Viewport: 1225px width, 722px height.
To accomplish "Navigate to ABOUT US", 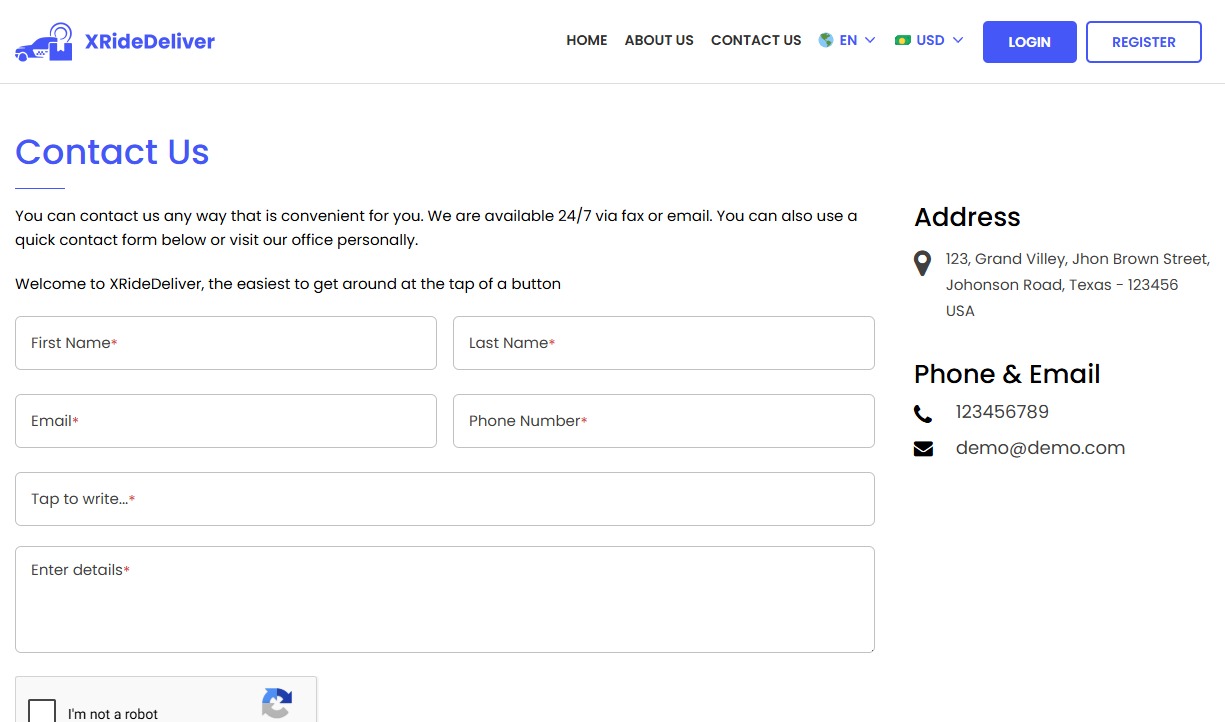I will tap(659, 40).
